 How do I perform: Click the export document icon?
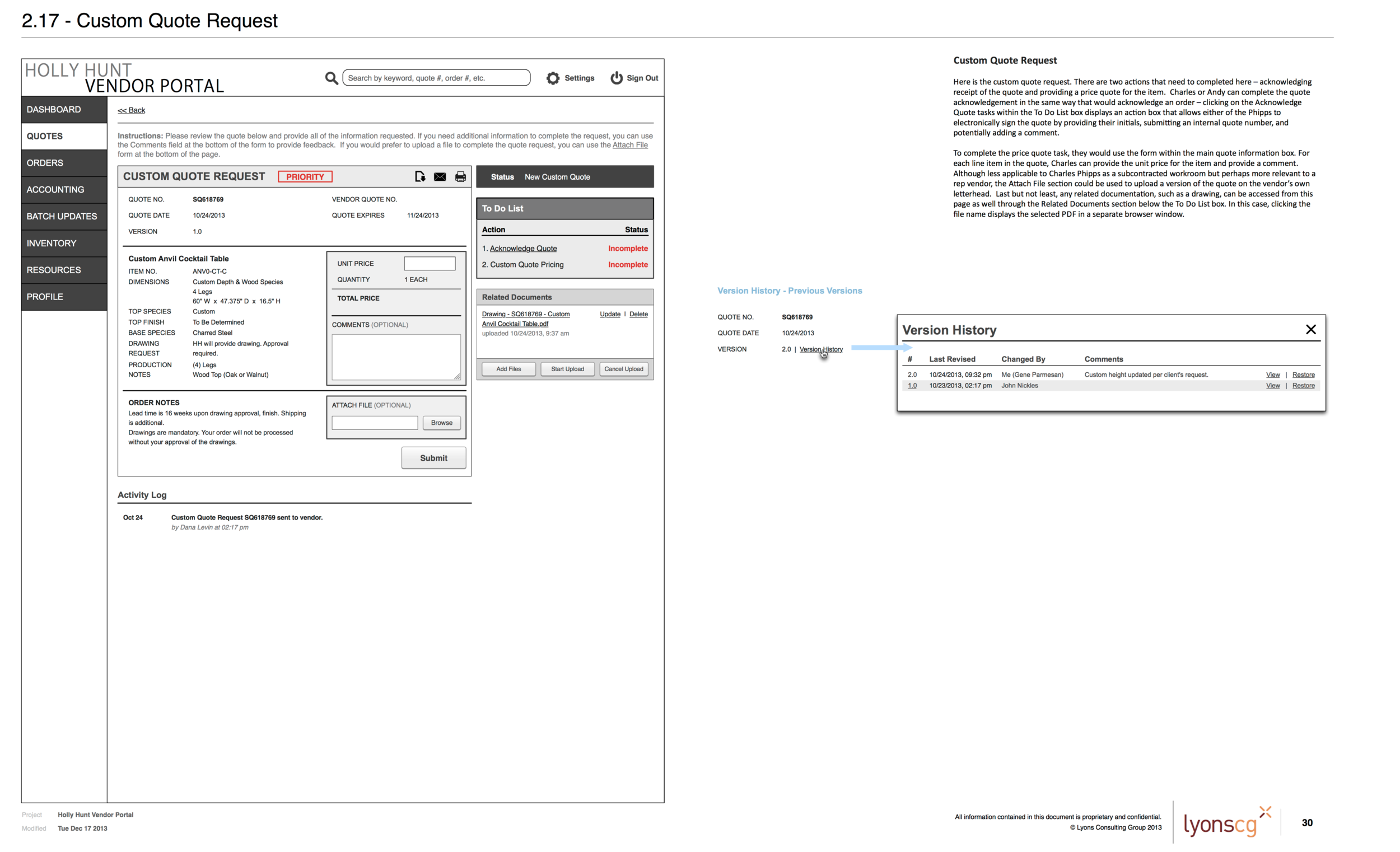point(419,177)
